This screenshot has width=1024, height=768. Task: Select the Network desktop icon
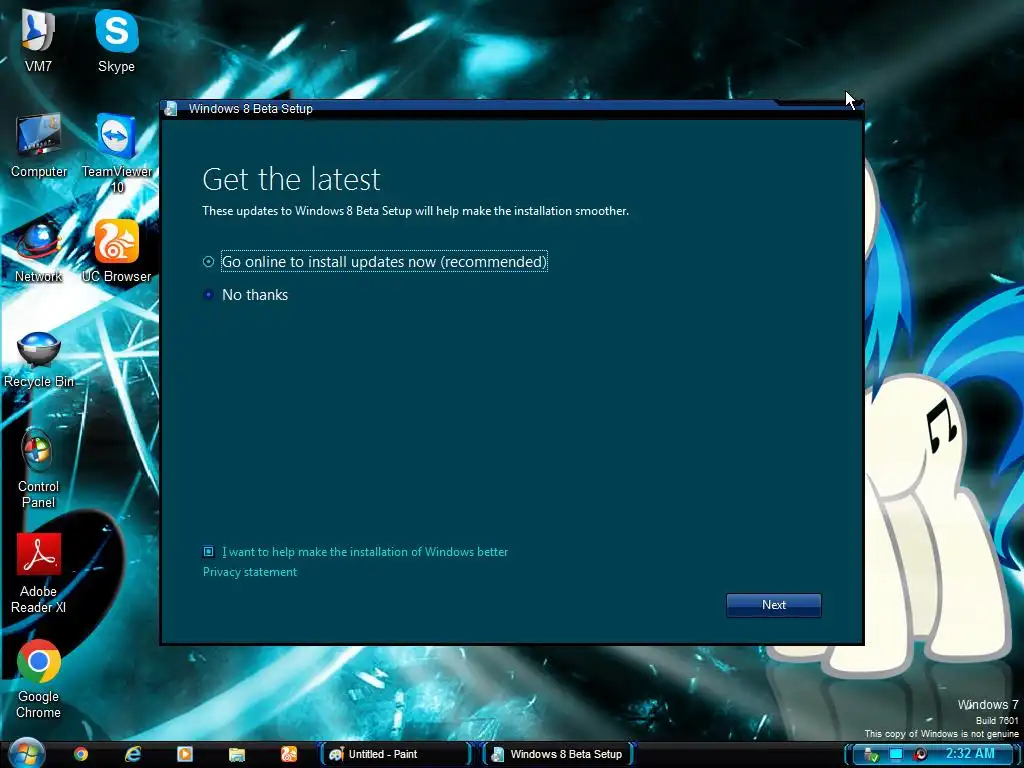point(39,251)
